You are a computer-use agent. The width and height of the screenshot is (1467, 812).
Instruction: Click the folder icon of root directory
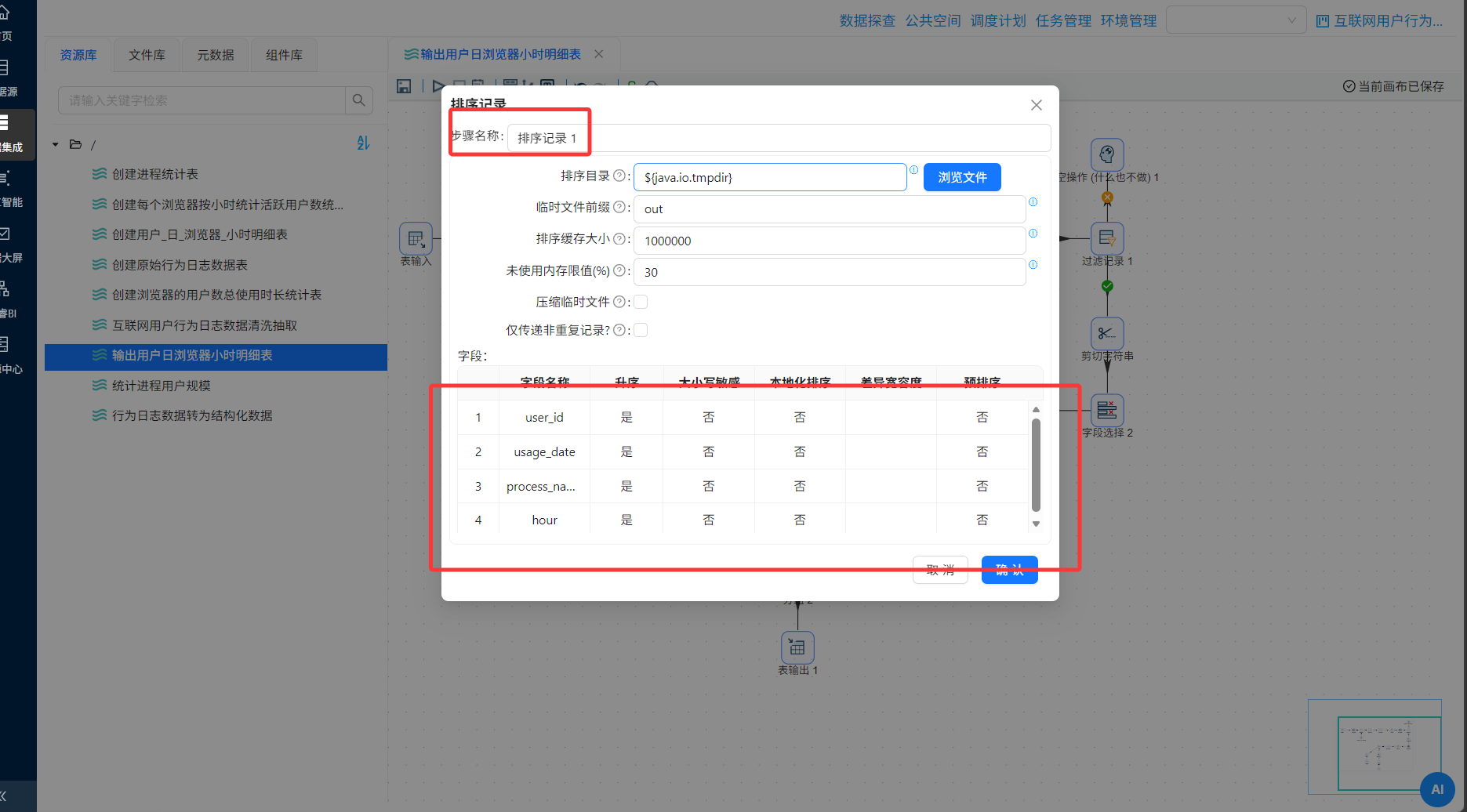pyautogui.click(x=76, y=144)
